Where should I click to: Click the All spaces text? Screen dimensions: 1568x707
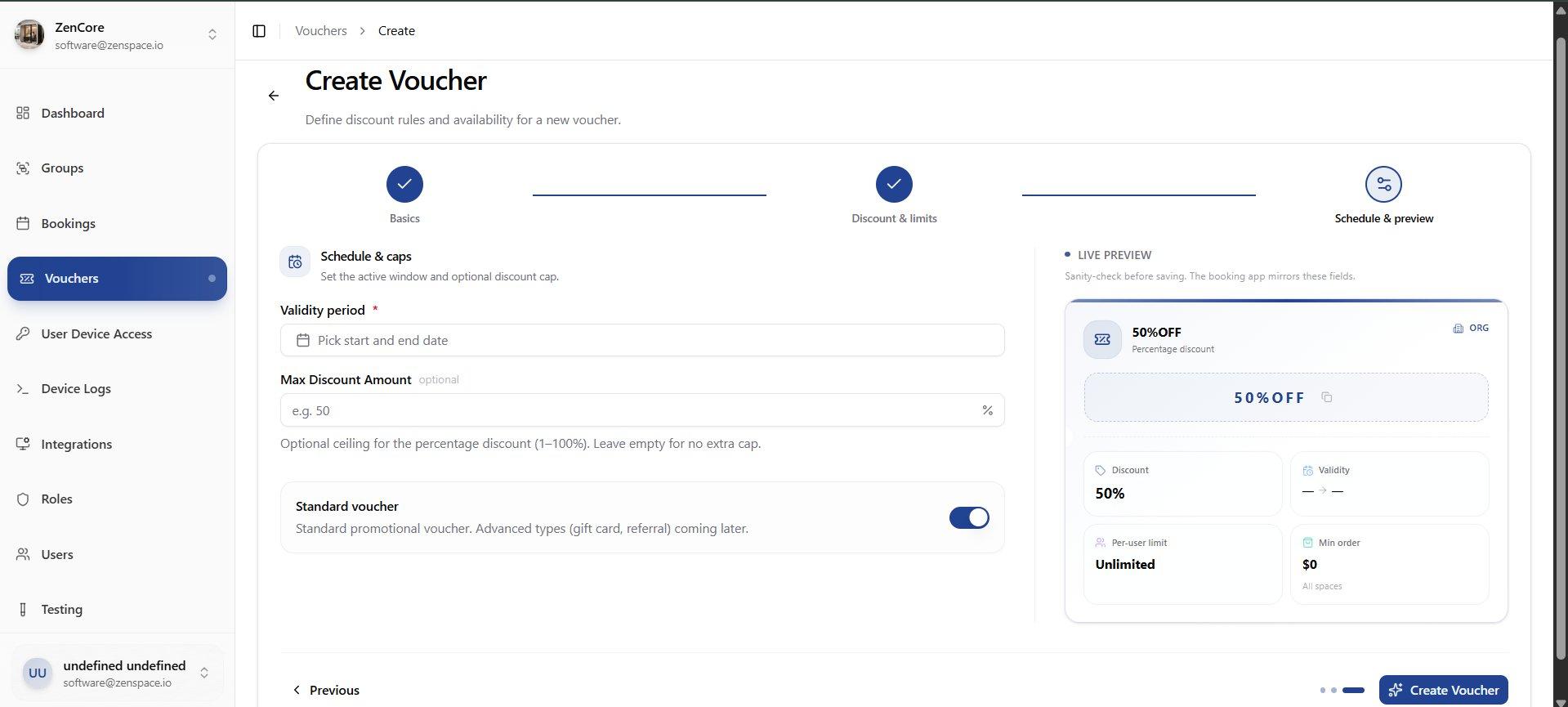click(1322, 586)
